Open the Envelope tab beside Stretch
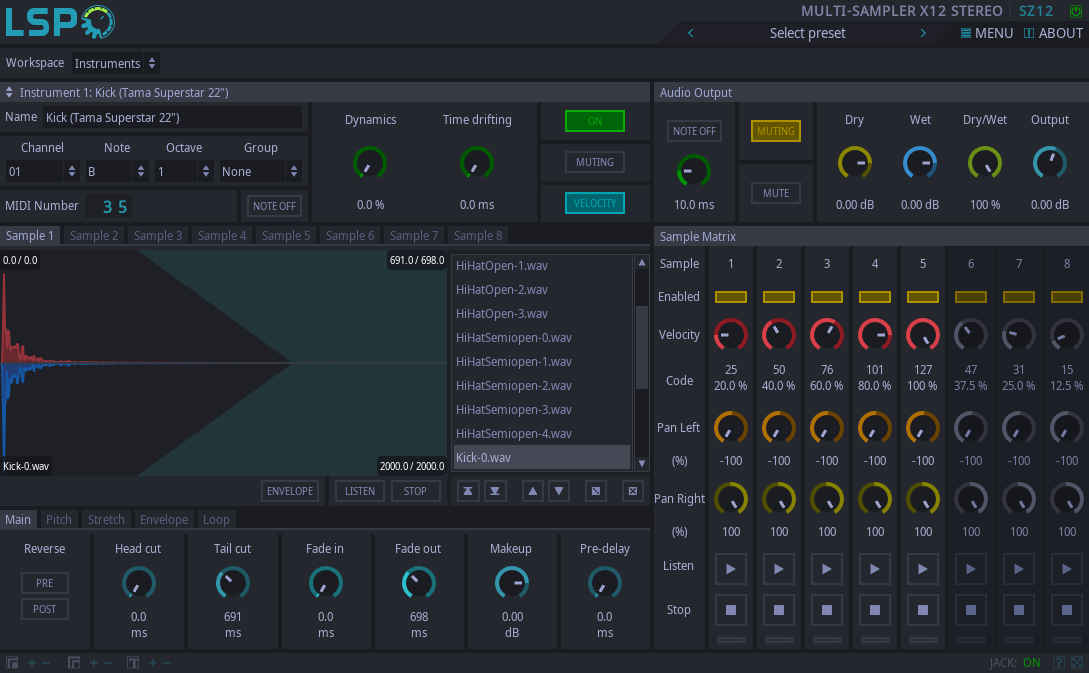Viewport: 1089px width, 673px height. point(164,520)
